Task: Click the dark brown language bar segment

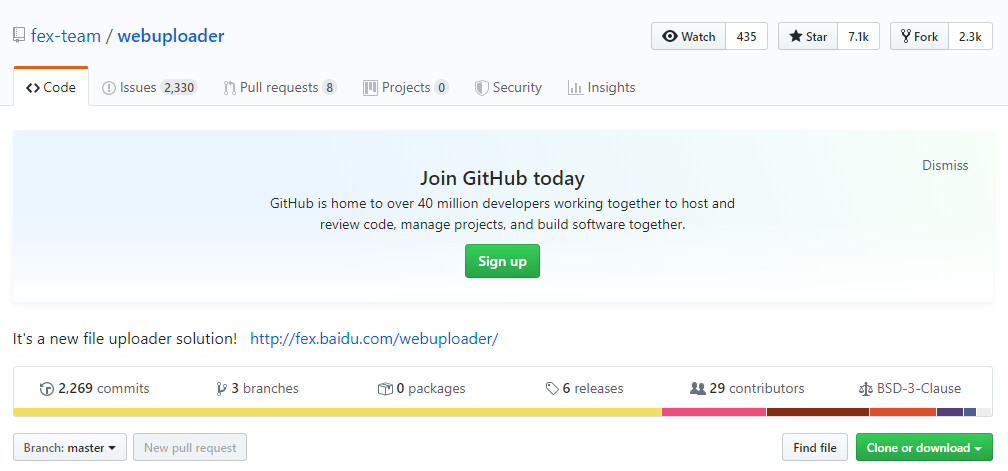Action: pos(818,412)
